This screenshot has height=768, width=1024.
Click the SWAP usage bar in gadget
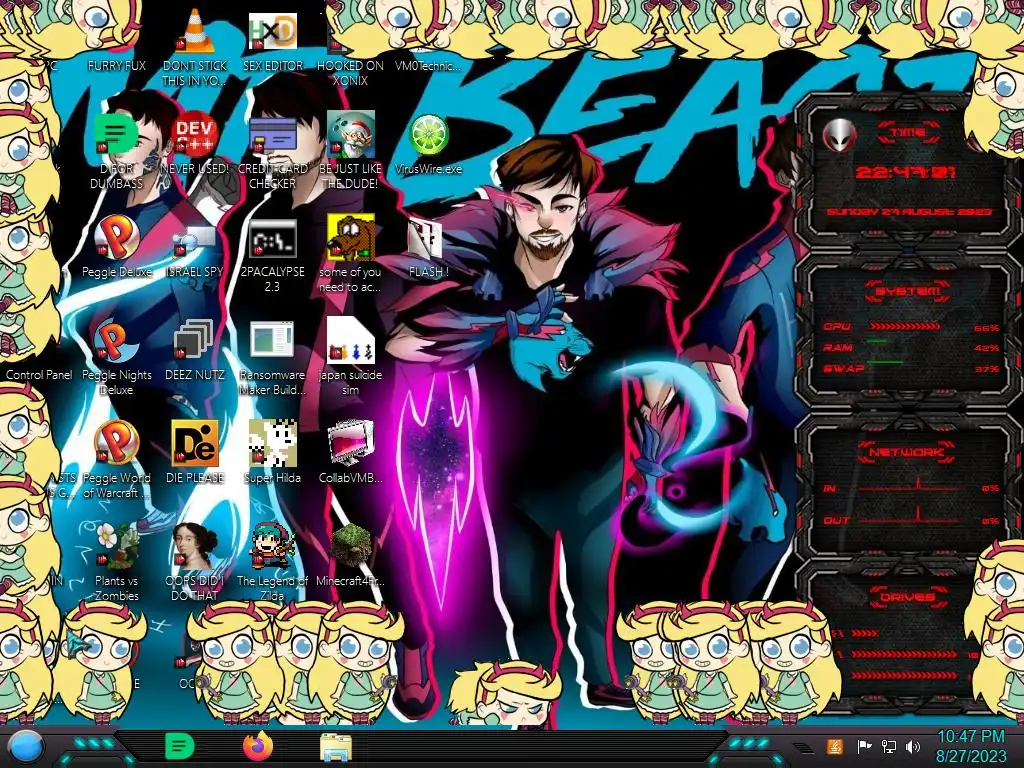click(885, 362)
